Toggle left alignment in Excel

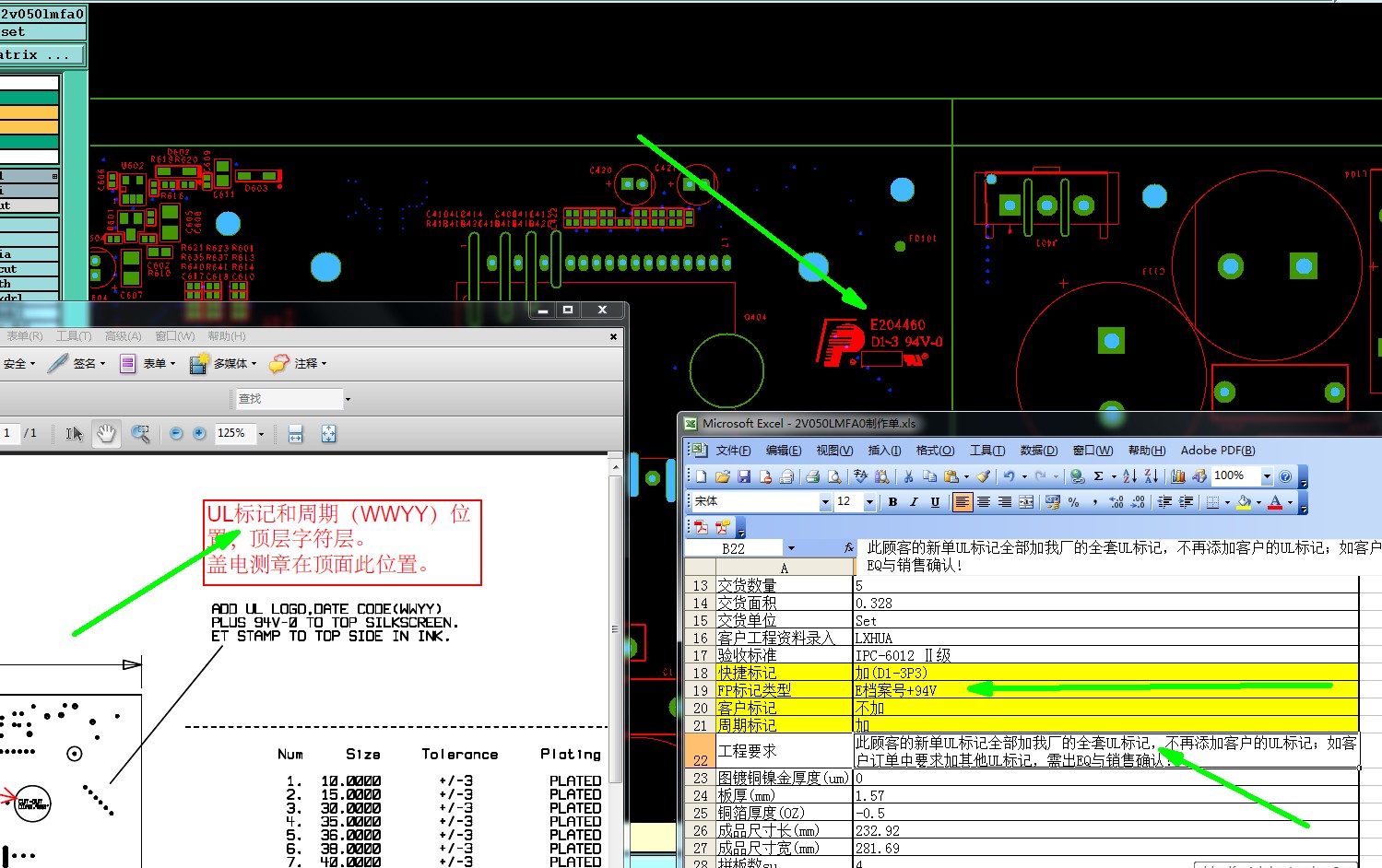pyautogui.click(x=963, y=502)
